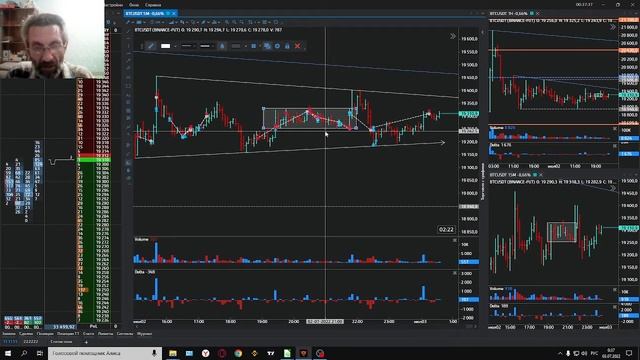Click the 02:22 candle countdown timer
This screenshot has height=360, width=640.
(446, 229)
